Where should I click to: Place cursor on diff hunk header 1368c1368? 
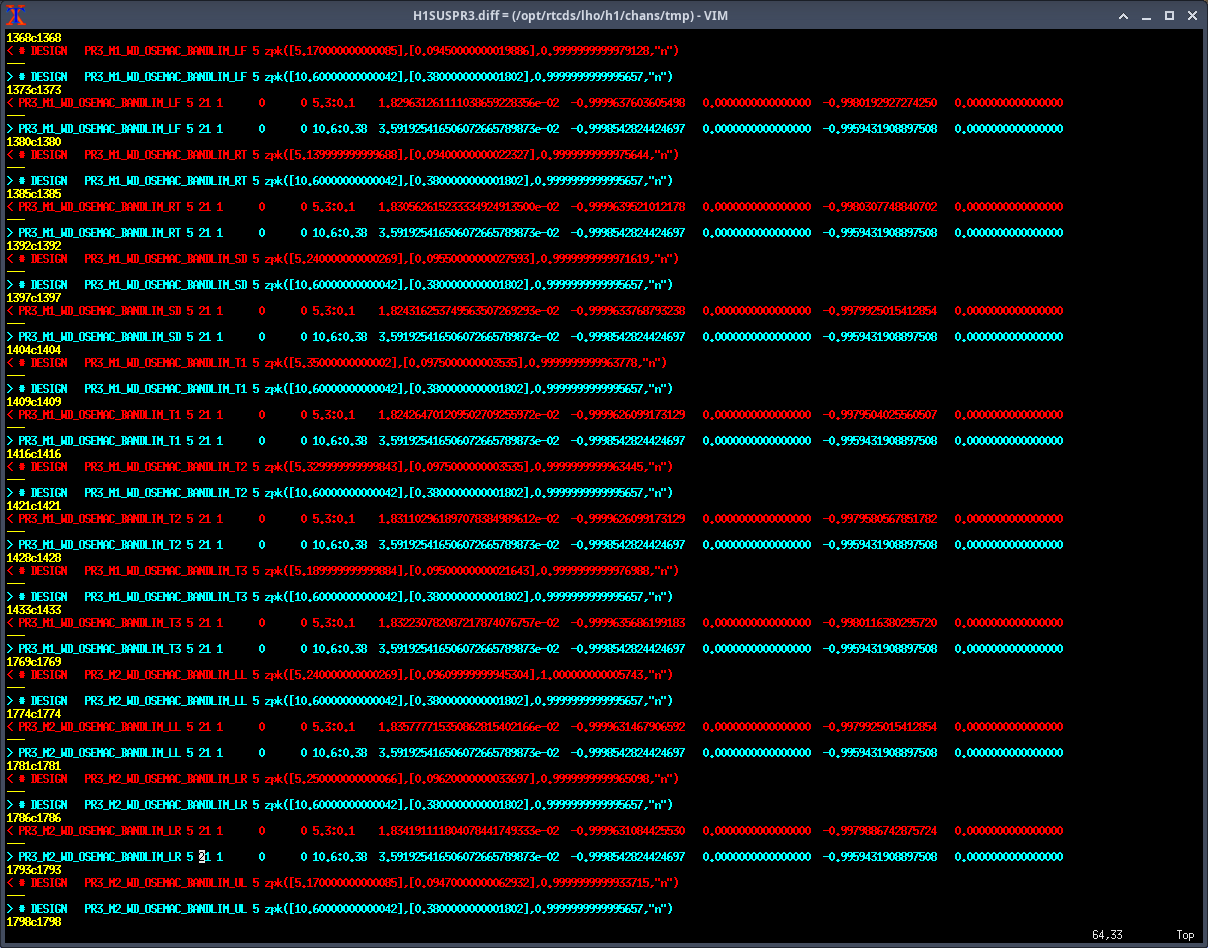[27, 37]
